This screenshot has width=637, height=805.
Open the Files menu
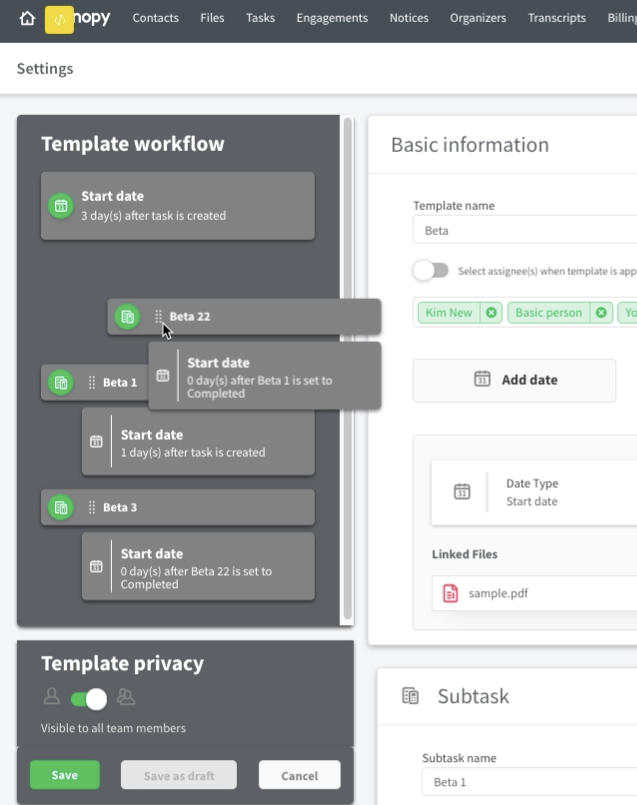[212, 18]
